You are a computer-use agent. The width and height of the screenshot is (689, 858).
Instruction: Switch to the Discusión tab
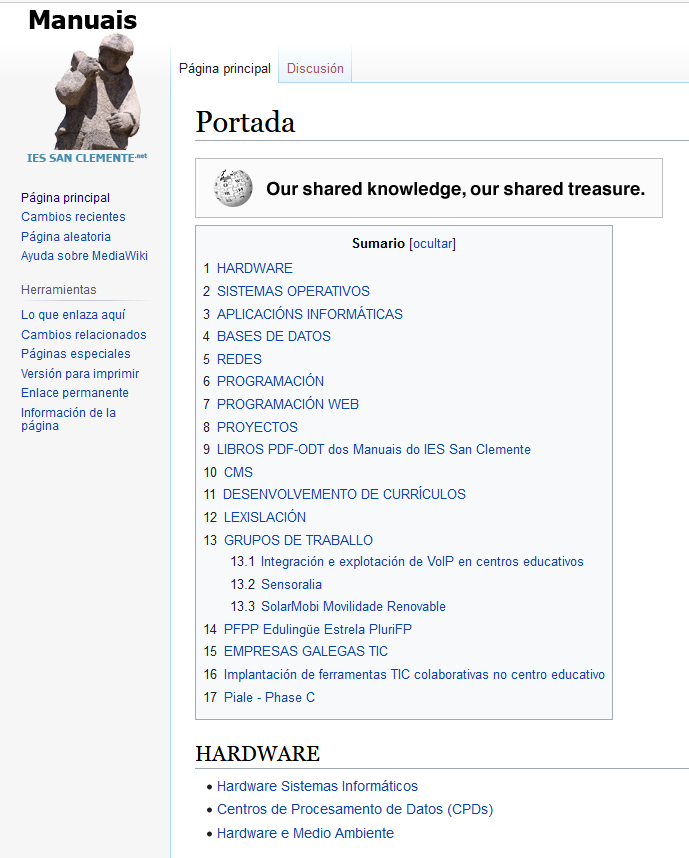315,69
